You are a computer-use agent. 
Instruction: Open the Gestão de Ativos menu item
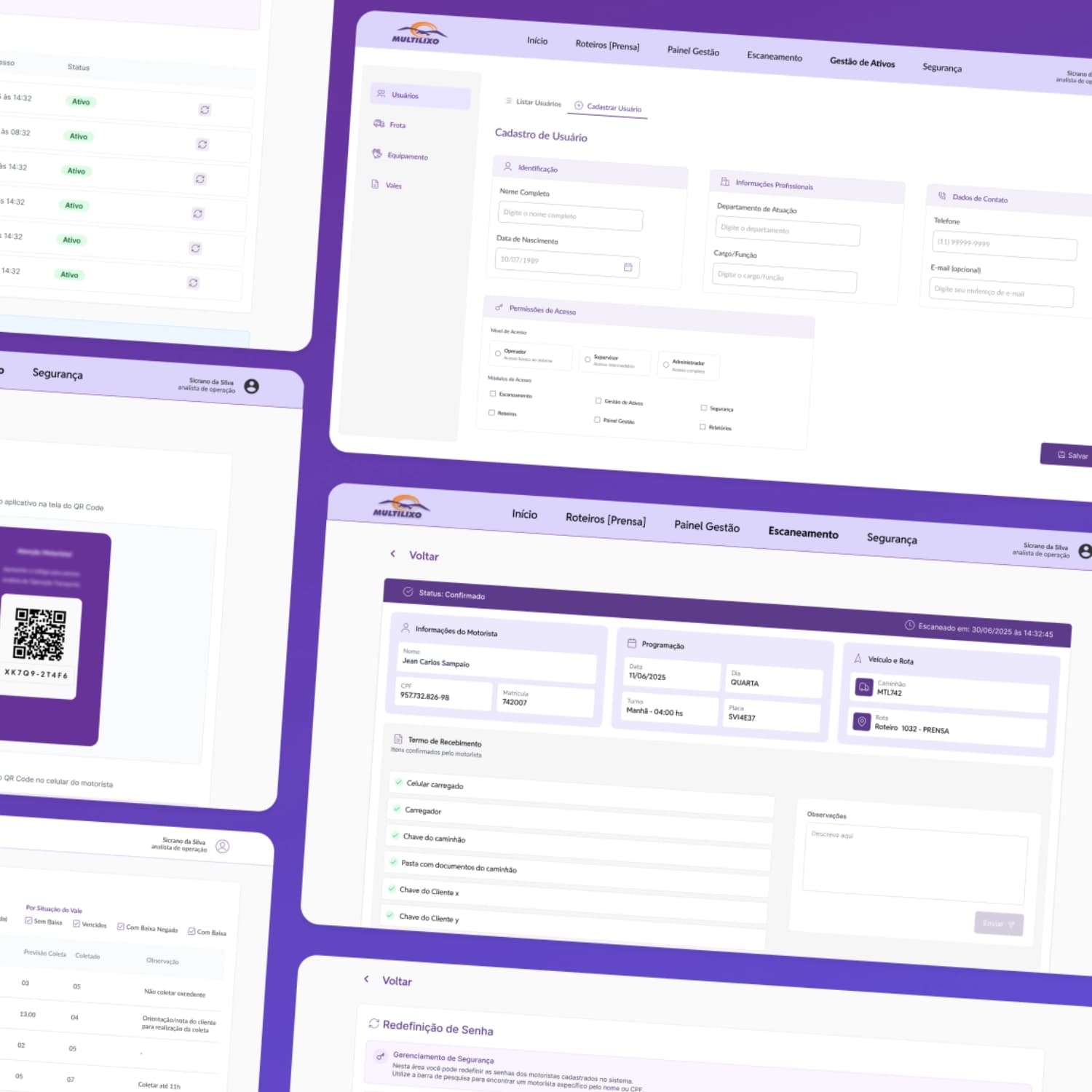coord(862,63)
